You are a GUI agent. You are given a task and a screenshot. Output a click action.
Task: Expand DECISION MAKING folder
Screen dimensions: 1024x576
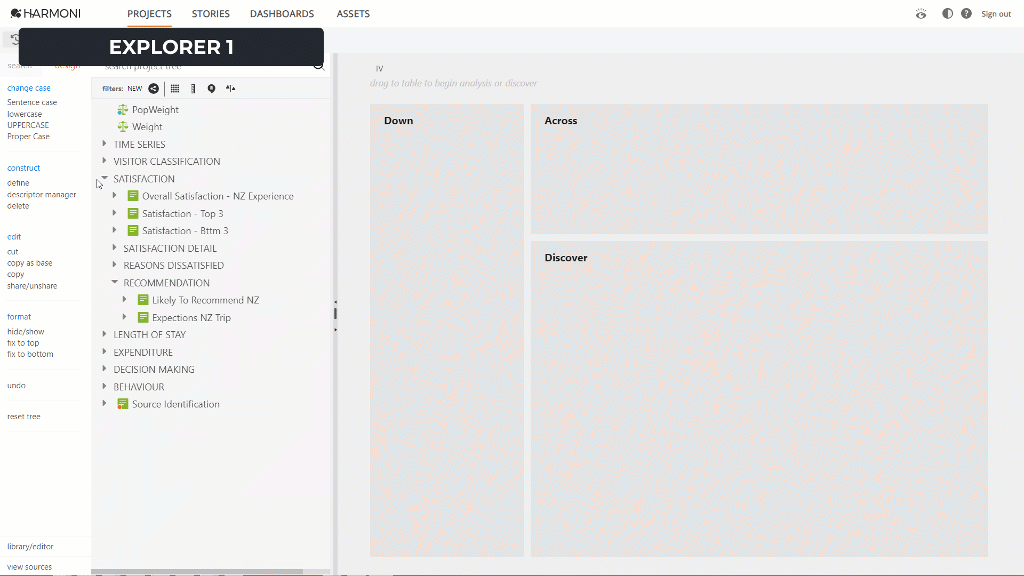click(104, 368)
